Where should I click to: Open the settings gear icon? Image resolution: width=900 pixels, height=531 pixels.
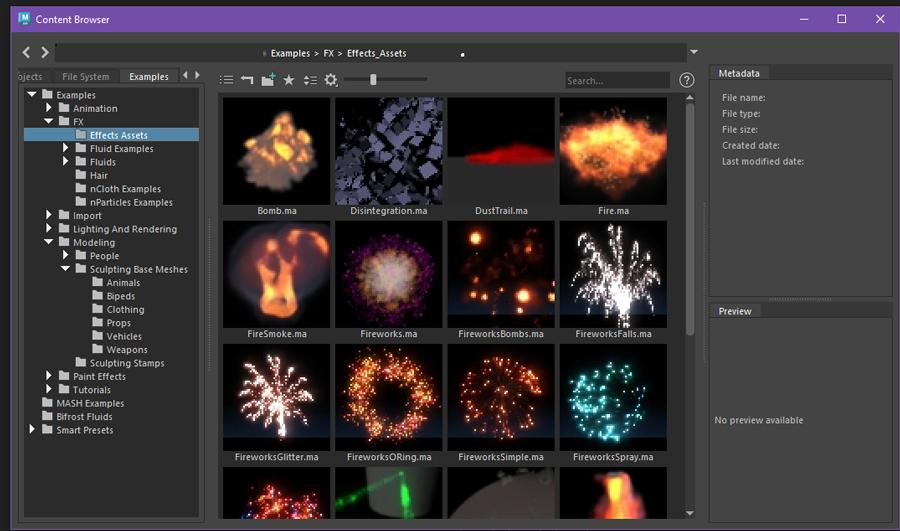331,80
